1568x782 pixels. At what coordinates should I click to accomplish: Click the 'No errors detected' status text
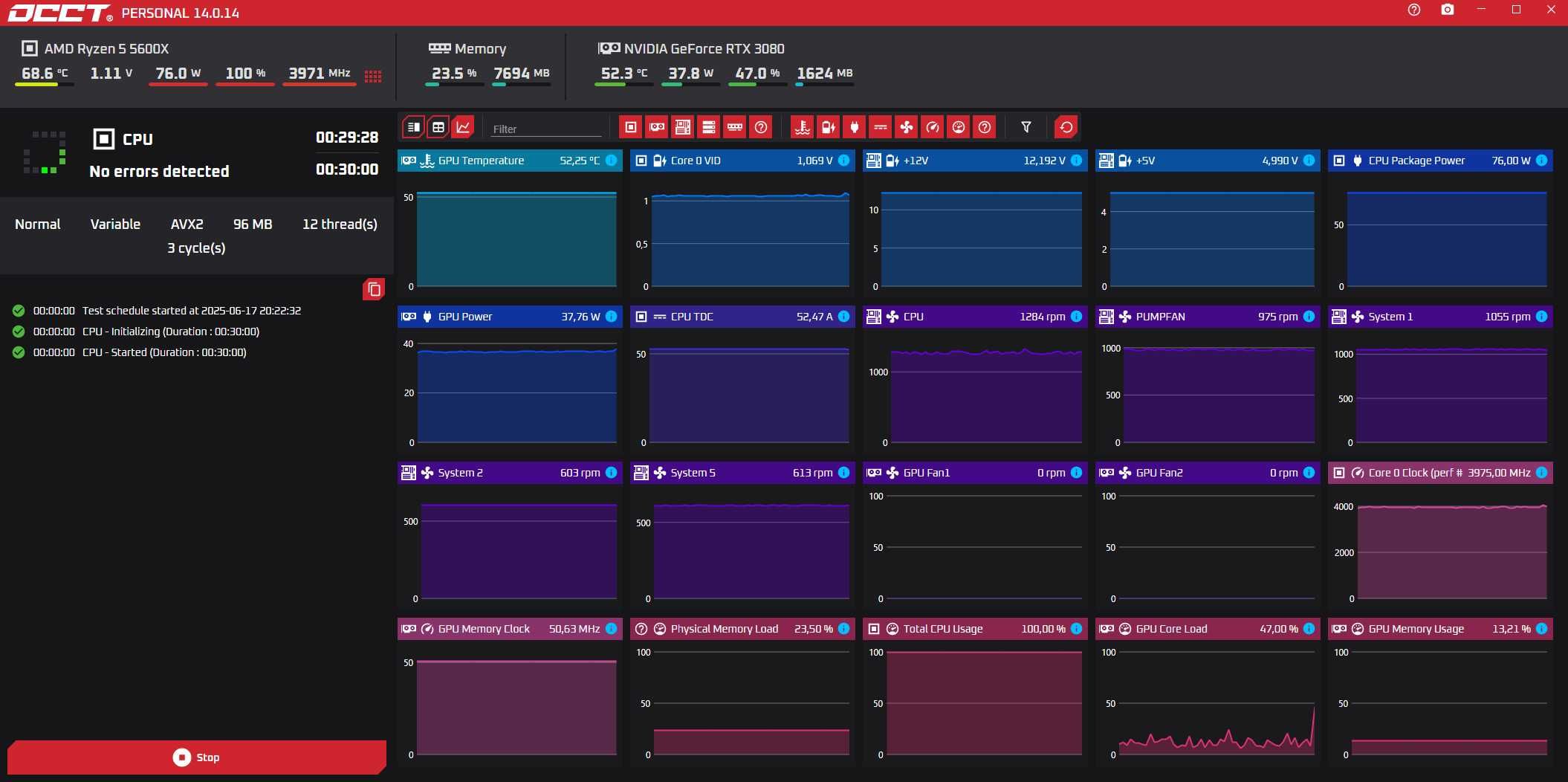click(x=159, y=172)
